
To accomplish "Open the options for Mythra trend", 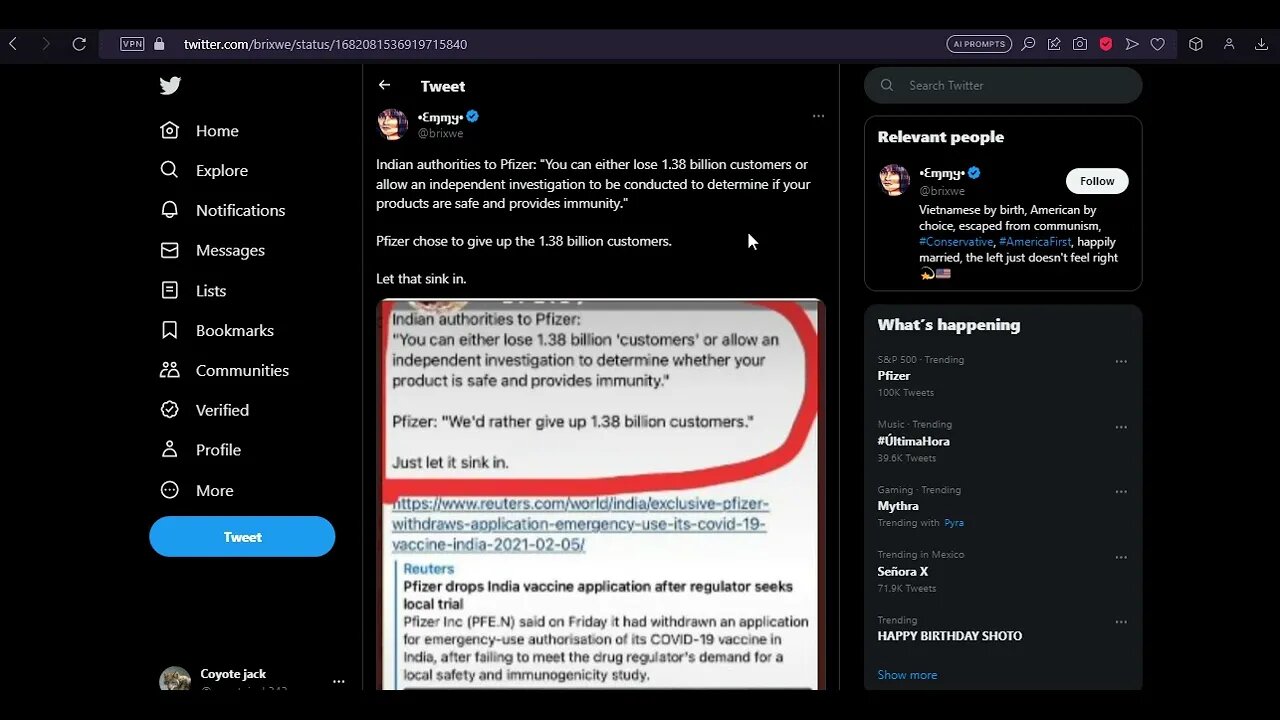I will 1121,492.
